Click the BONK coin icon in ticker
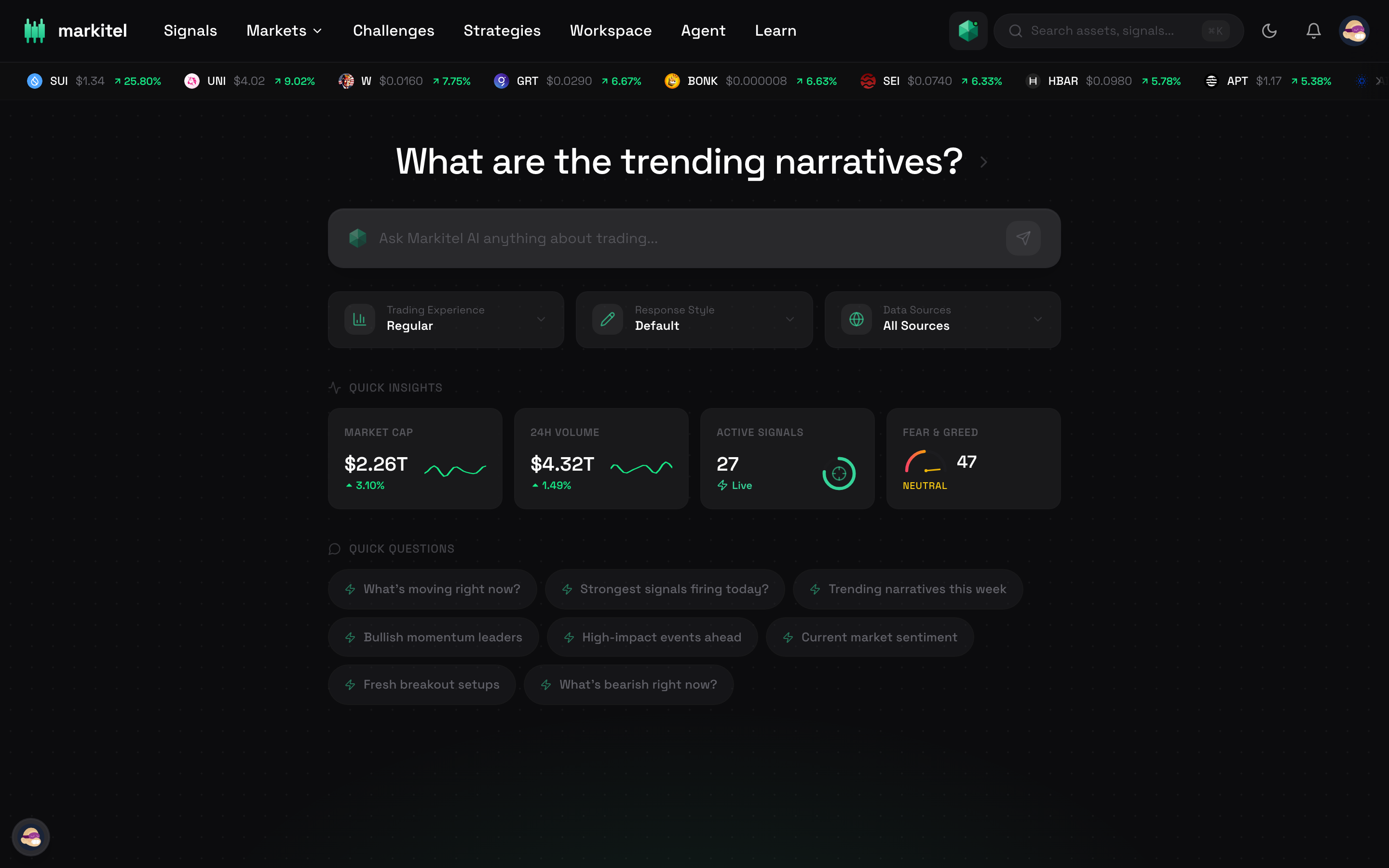 (x=672, y=81)
